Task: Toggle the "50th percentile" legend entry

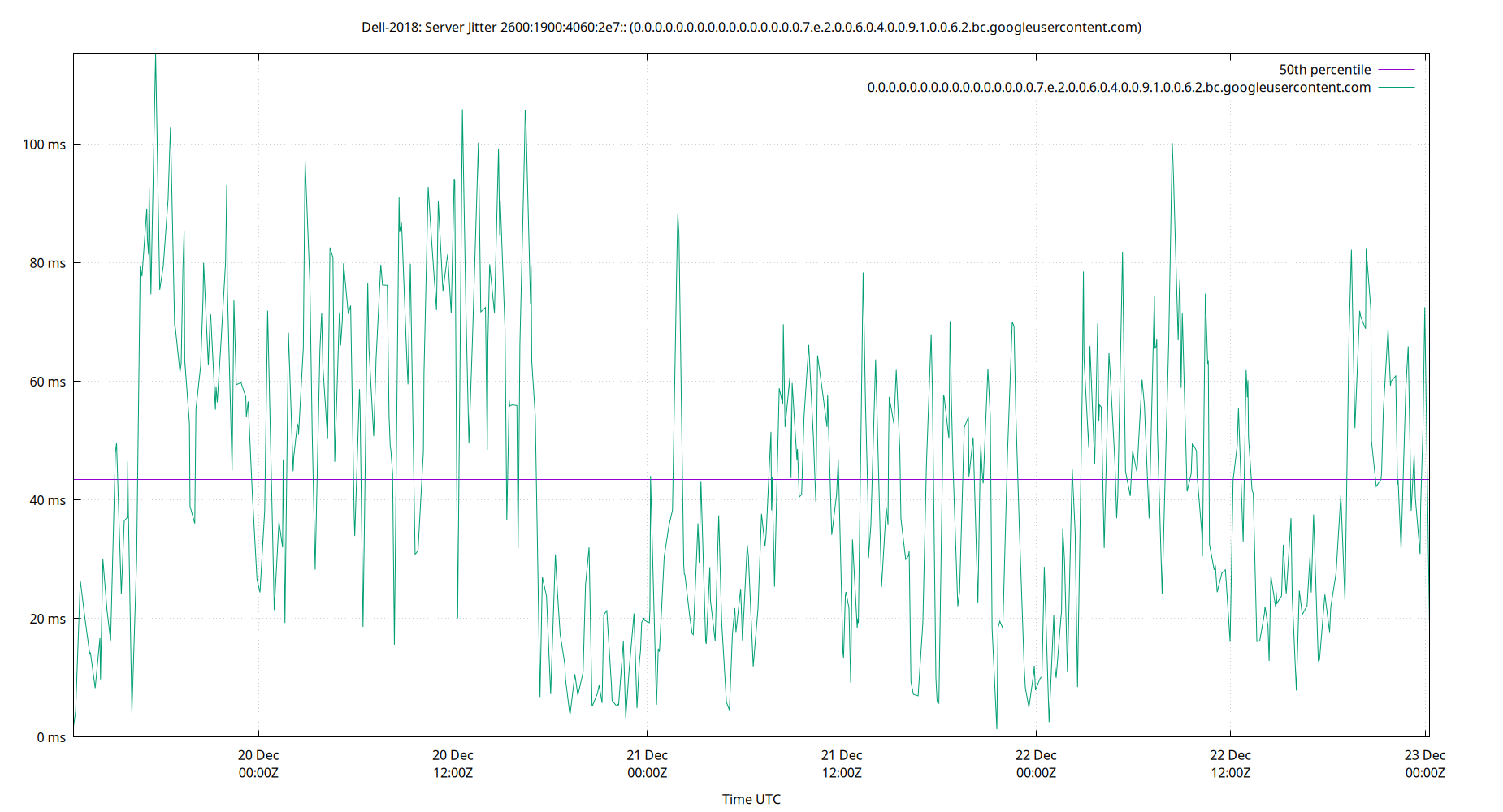Action: tap(1324, 69)
